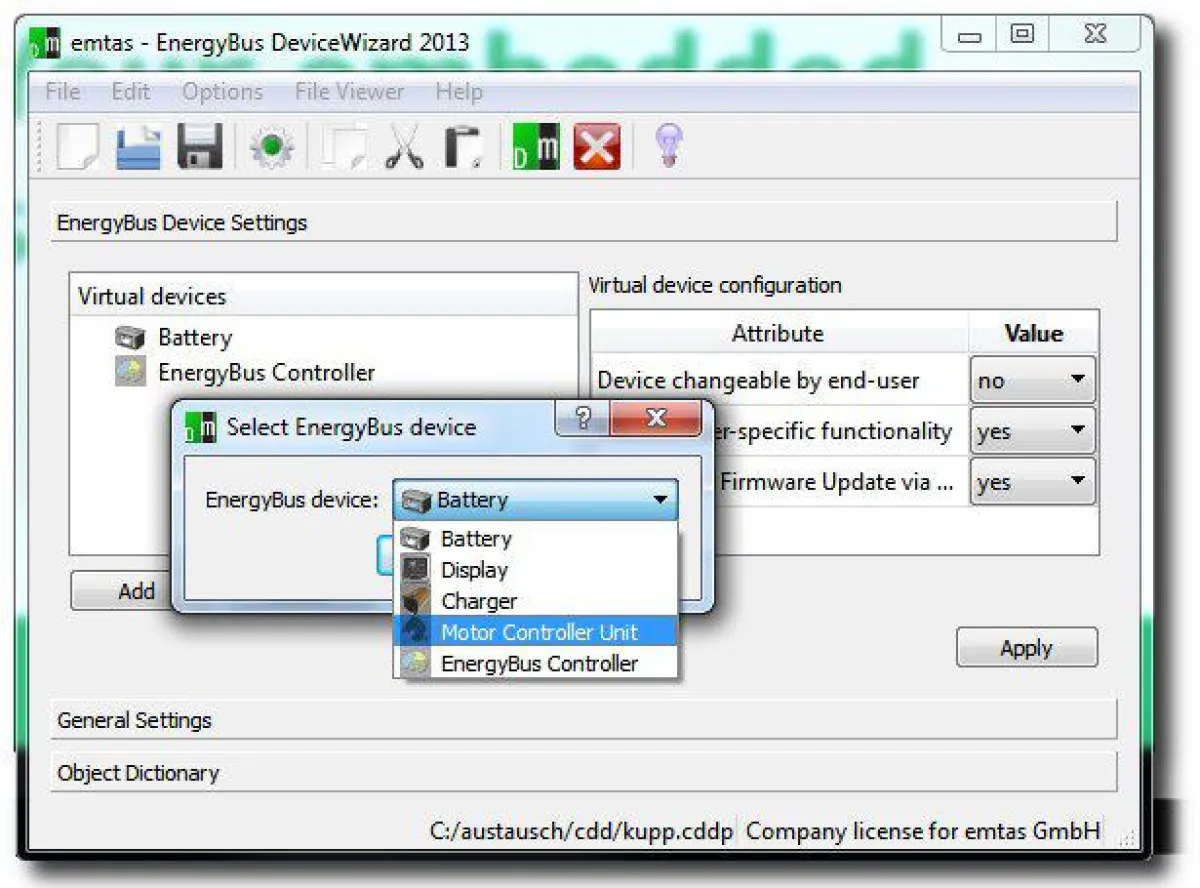Select Charger in the device dropdown list
Screen dimensions: 1200x888
coord(479,601)
